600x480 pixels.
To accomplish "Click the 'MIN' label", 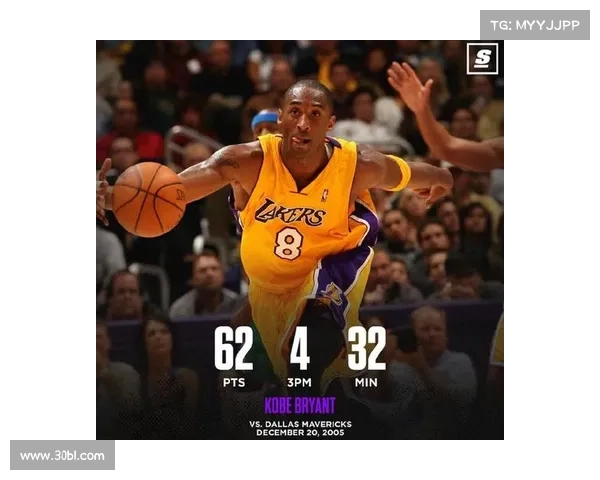I will pos(366,382).
